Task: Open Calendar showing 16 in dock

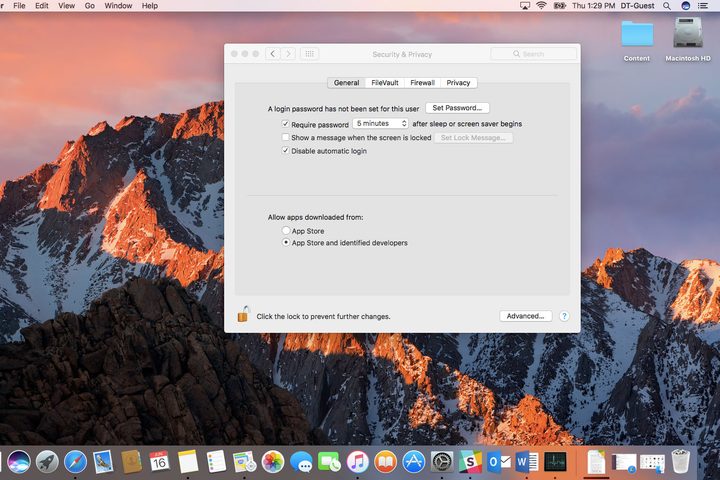Action: point(159,462)
